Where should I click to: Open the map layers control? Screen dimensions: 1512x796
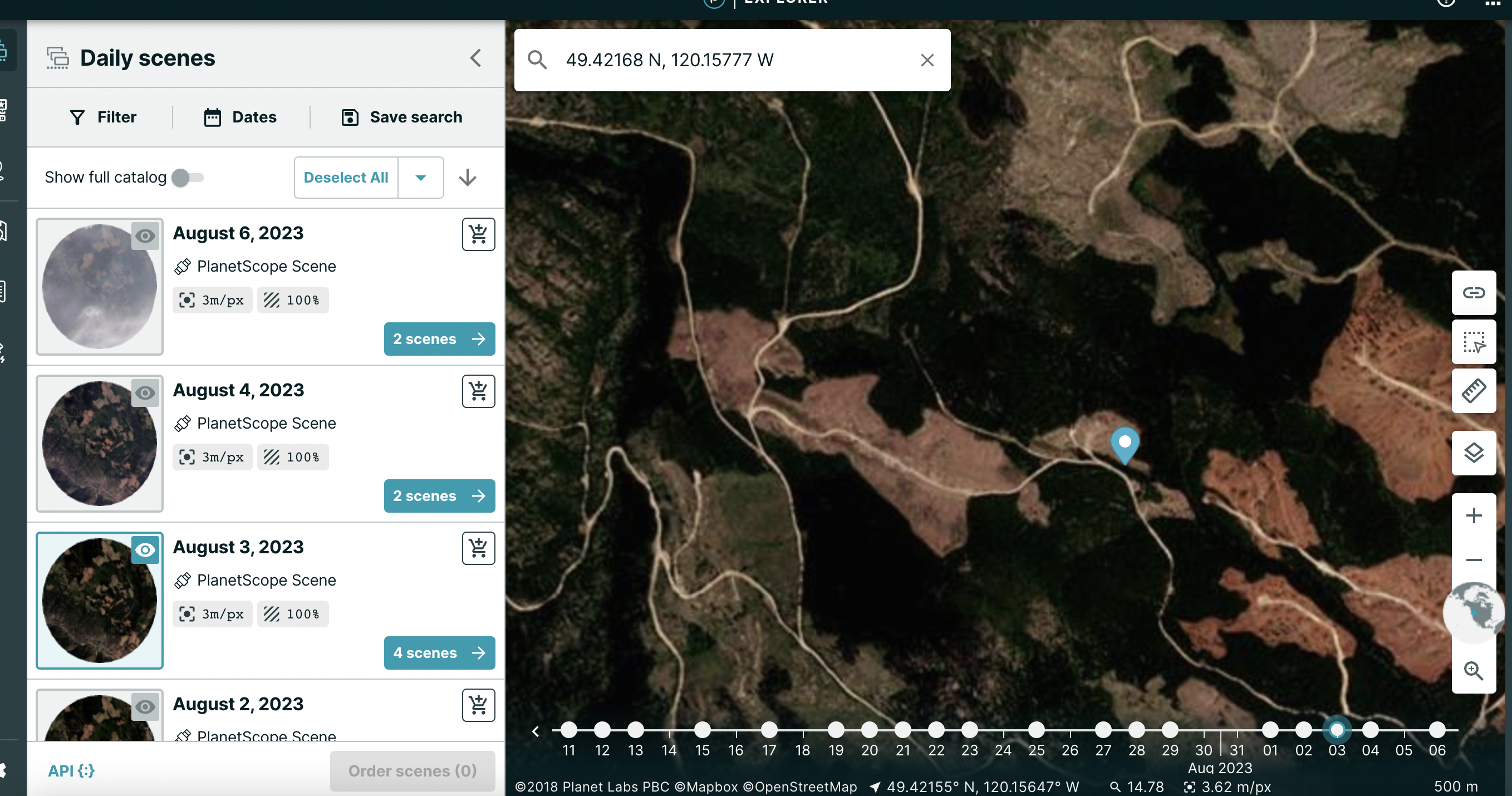[1473, 453]
